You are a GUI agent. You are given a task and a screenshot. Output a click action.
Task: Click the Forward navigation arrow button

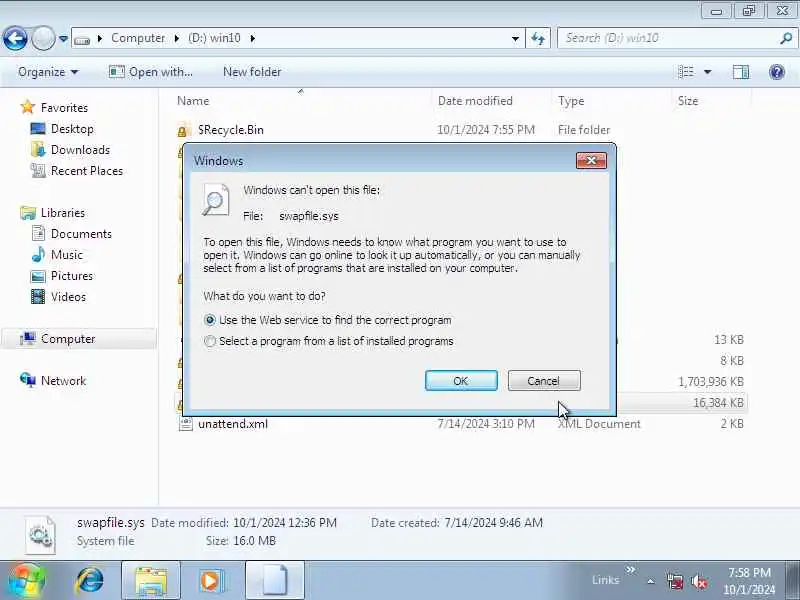pos(43,38)
